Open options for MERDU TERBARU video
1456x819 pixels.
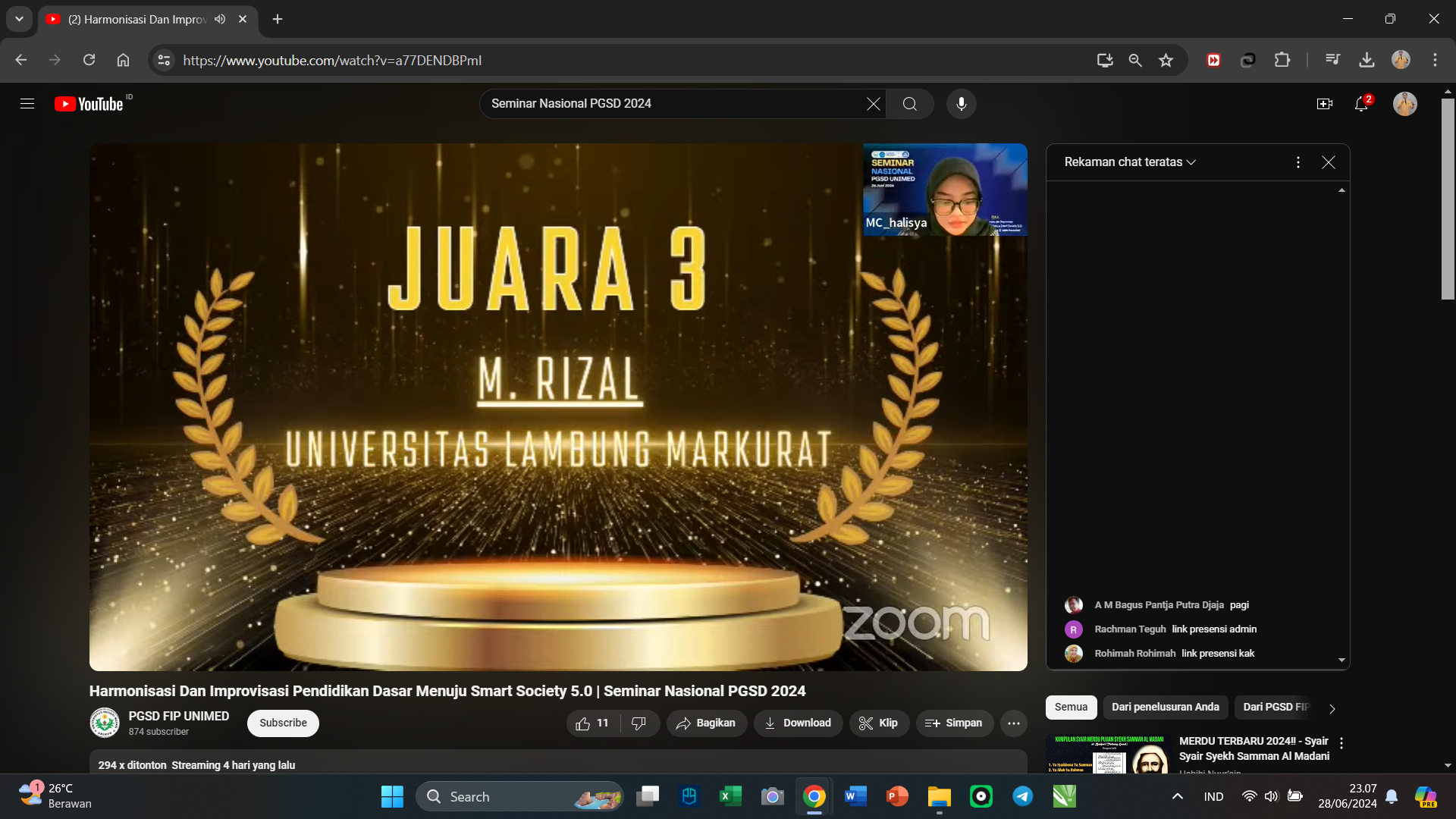click(1341, 743)
